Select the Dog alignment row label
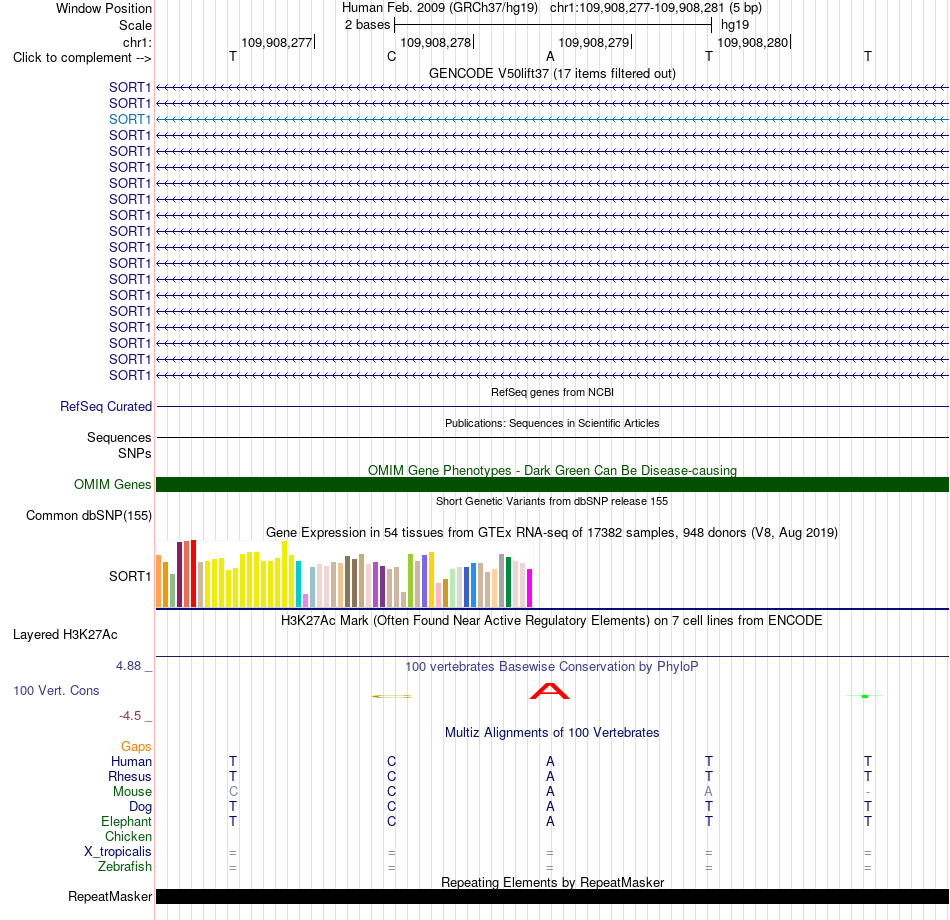 pyautogui.click(x=140, y=807)
